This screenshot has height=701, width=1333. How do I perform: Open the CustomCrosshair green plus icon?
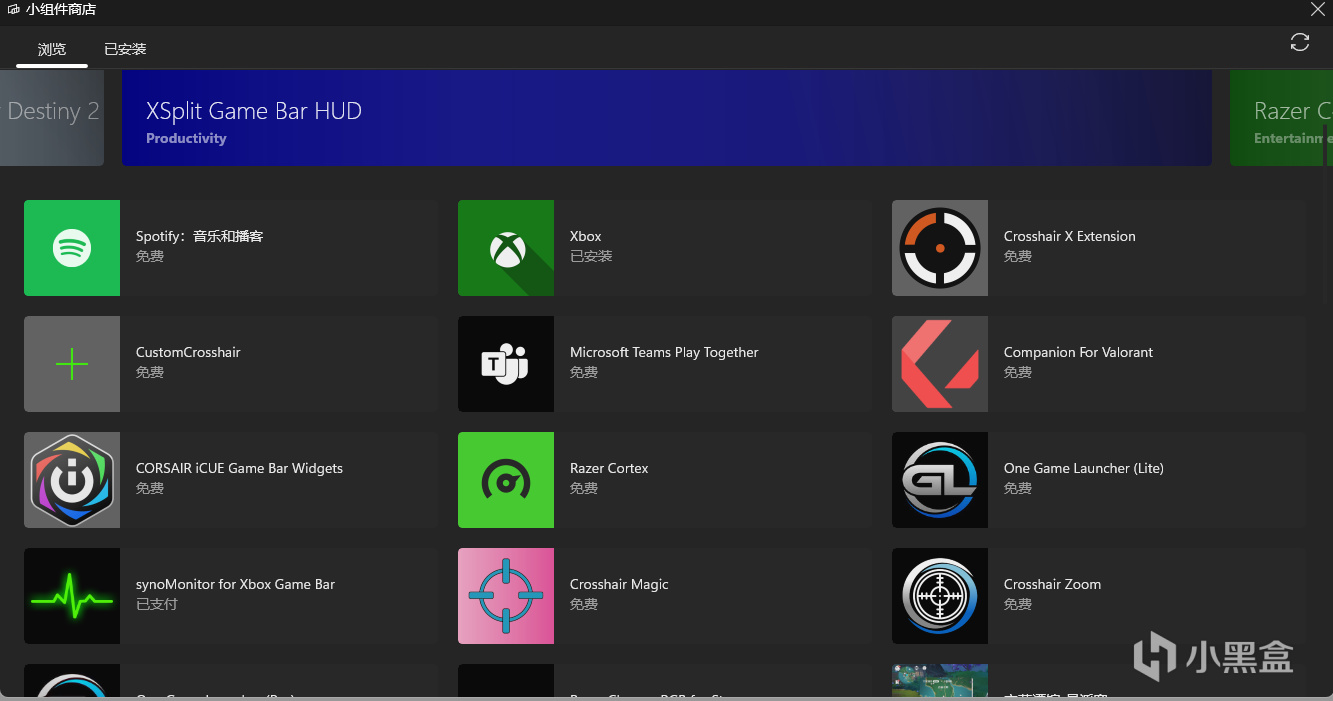[72, 364]
